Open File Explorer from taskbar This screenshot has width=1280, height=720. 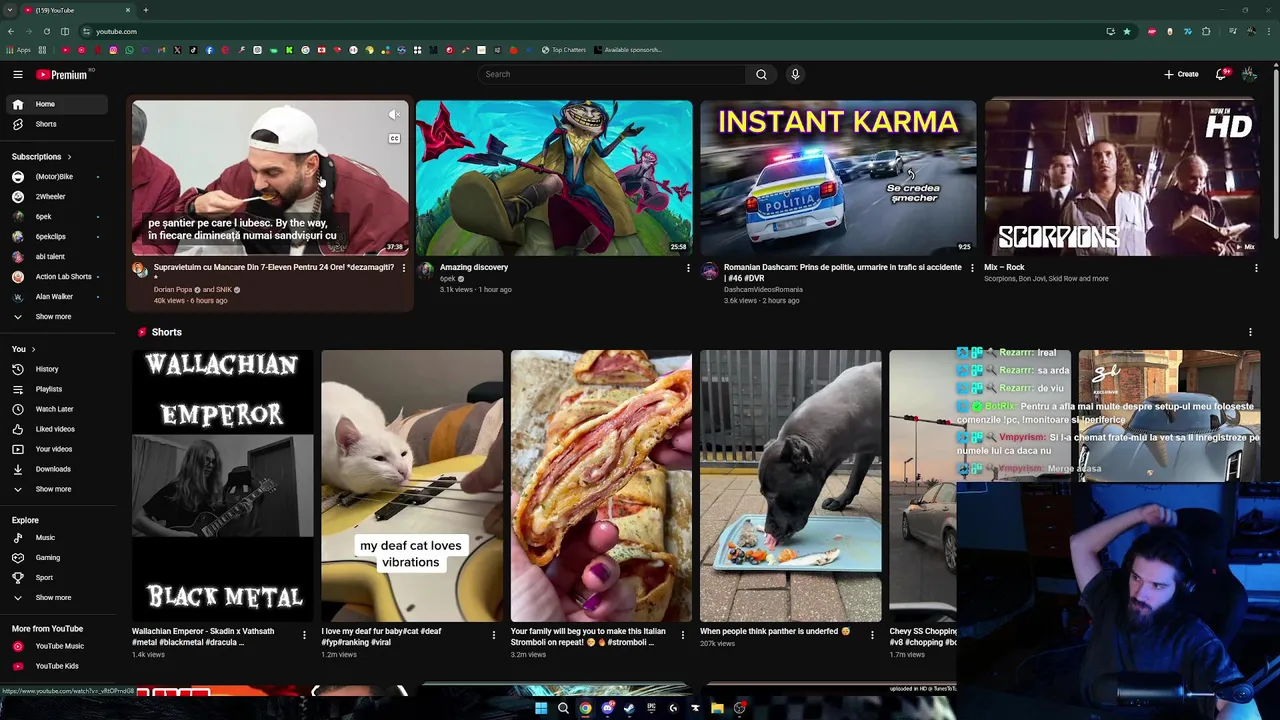click(717, 708)
